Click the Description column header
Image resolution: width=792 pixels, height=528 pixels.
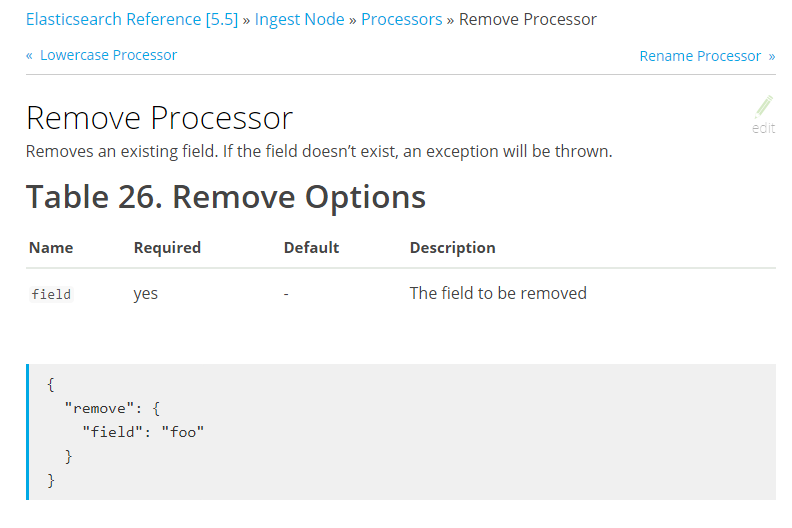coord(452,247)
